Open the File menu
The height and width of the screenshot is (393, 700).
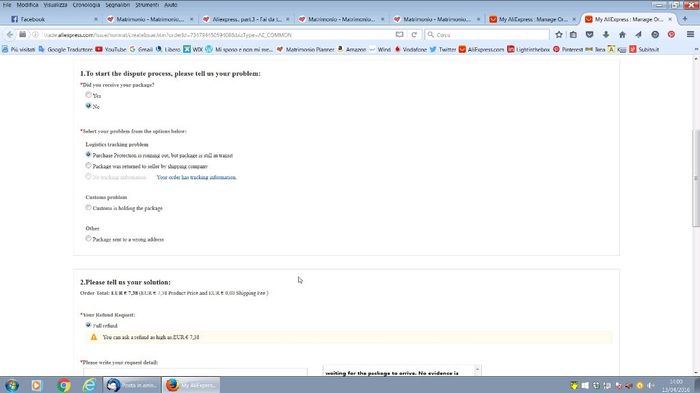7,5
